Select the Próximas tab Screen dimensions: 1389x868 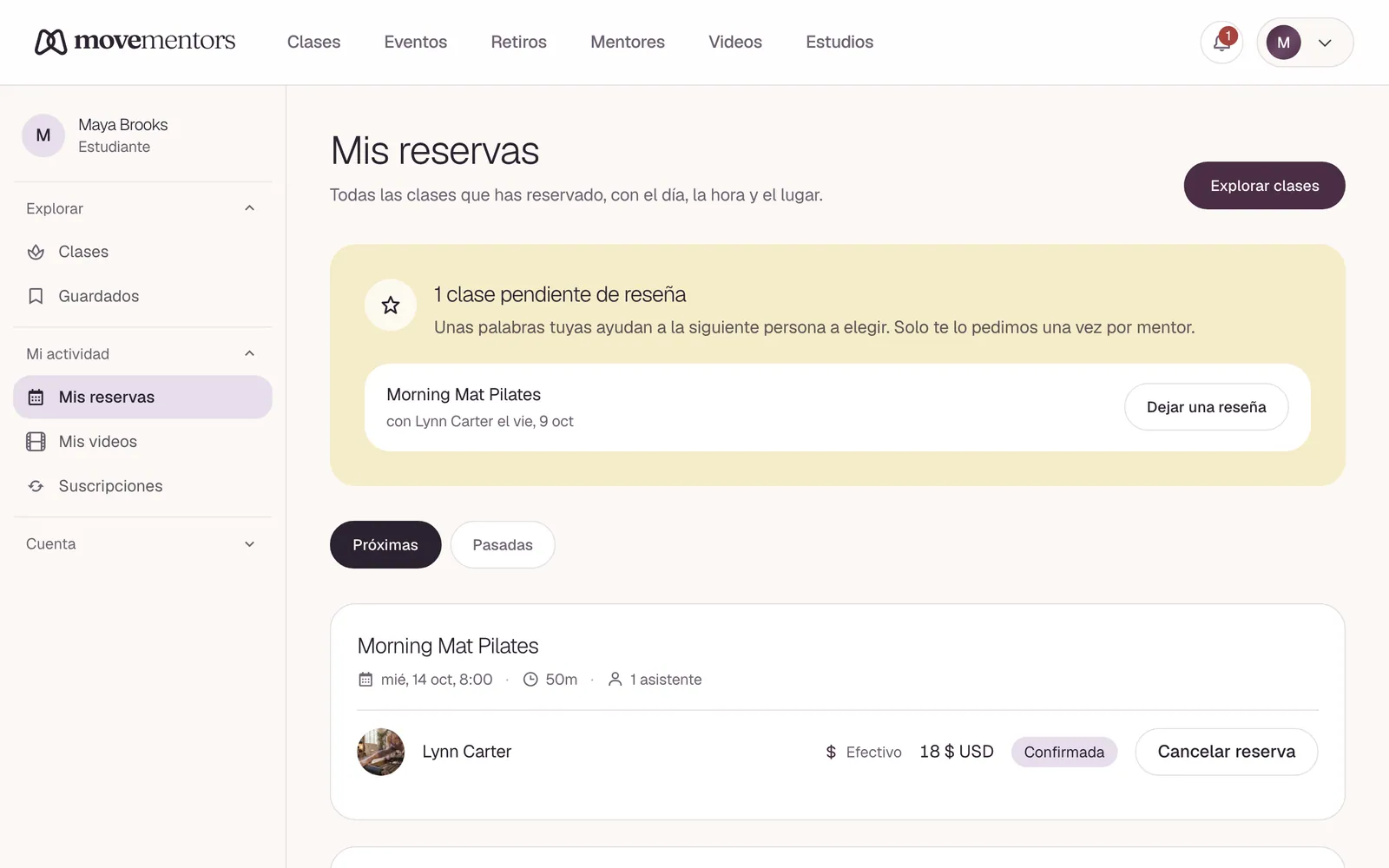385,545
